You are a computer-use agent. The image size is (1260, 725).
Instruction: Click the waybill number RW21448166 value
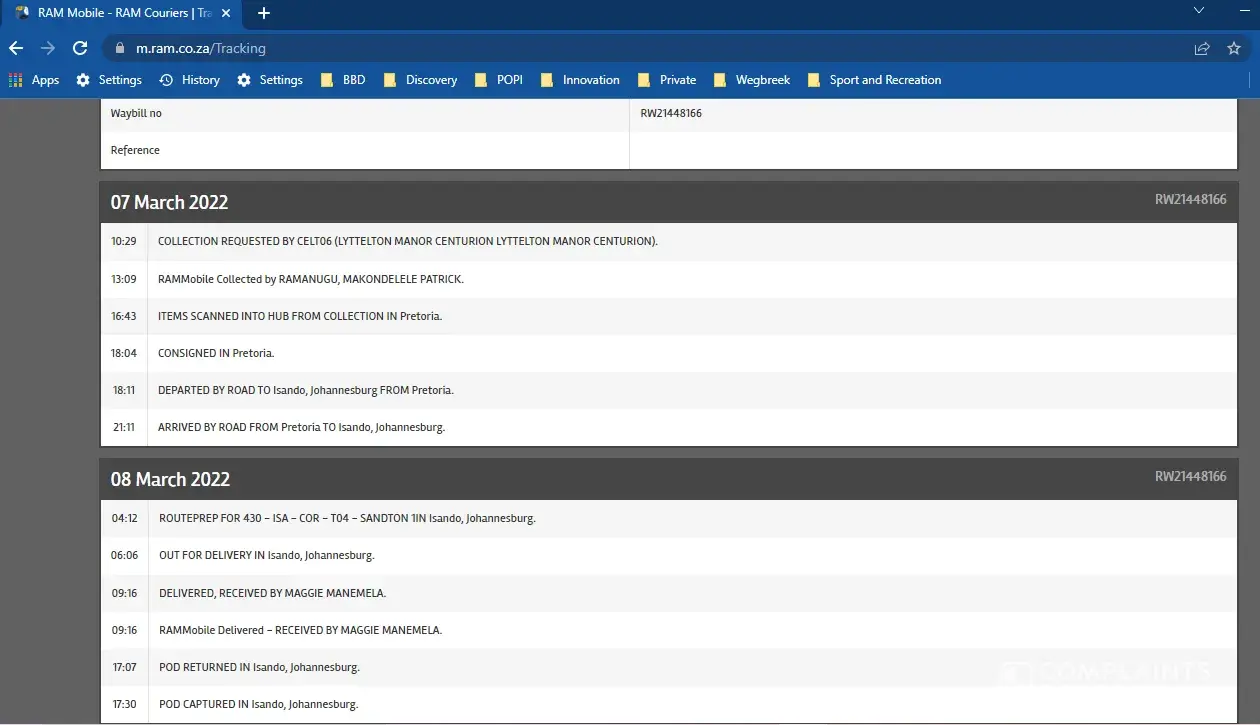click(x=671, y=113)
